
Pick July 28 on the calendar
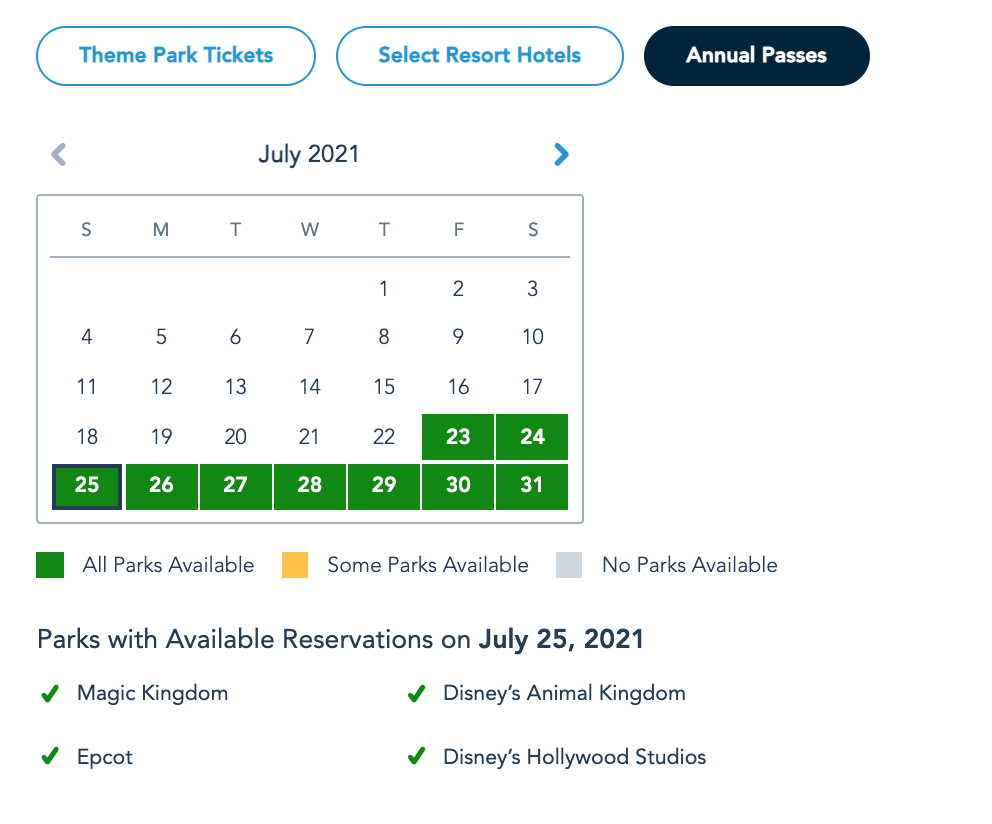click(310, 485)
